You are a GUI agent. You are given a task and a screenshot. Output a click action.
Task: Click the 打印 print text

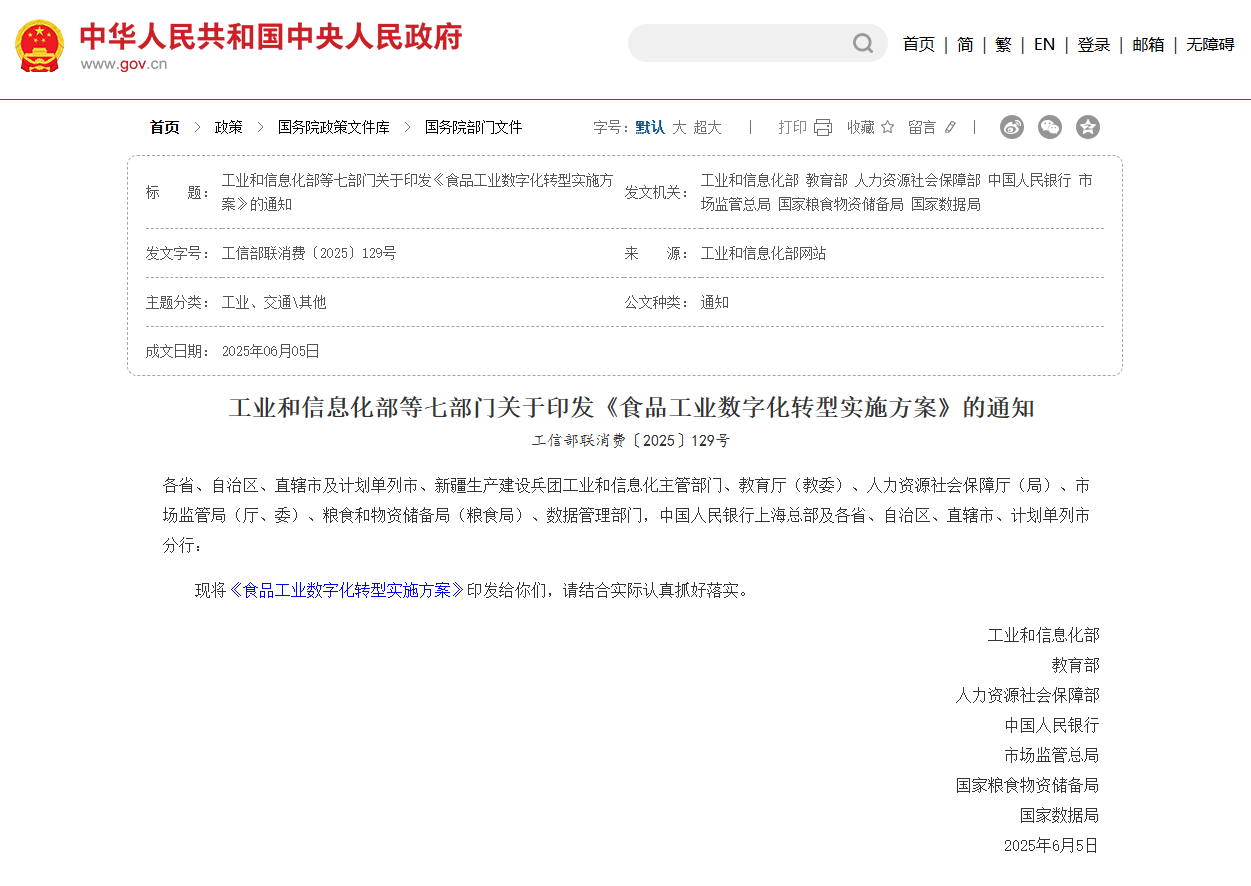(x=793, y=127)
